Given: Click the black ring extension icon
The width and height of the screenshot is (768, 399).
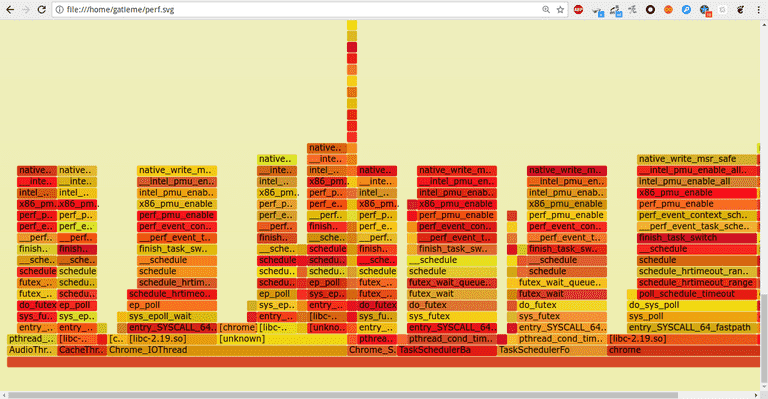Looking at the screenshot, I should pyautogui.click(x=650, y=9).
